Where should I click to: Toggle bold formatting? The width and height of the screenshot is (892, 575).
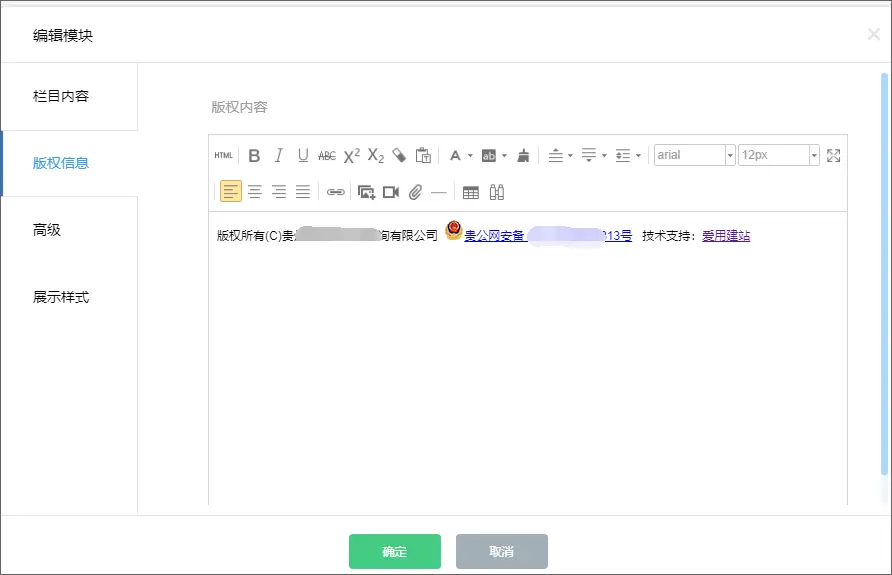[x=254, y=156]
